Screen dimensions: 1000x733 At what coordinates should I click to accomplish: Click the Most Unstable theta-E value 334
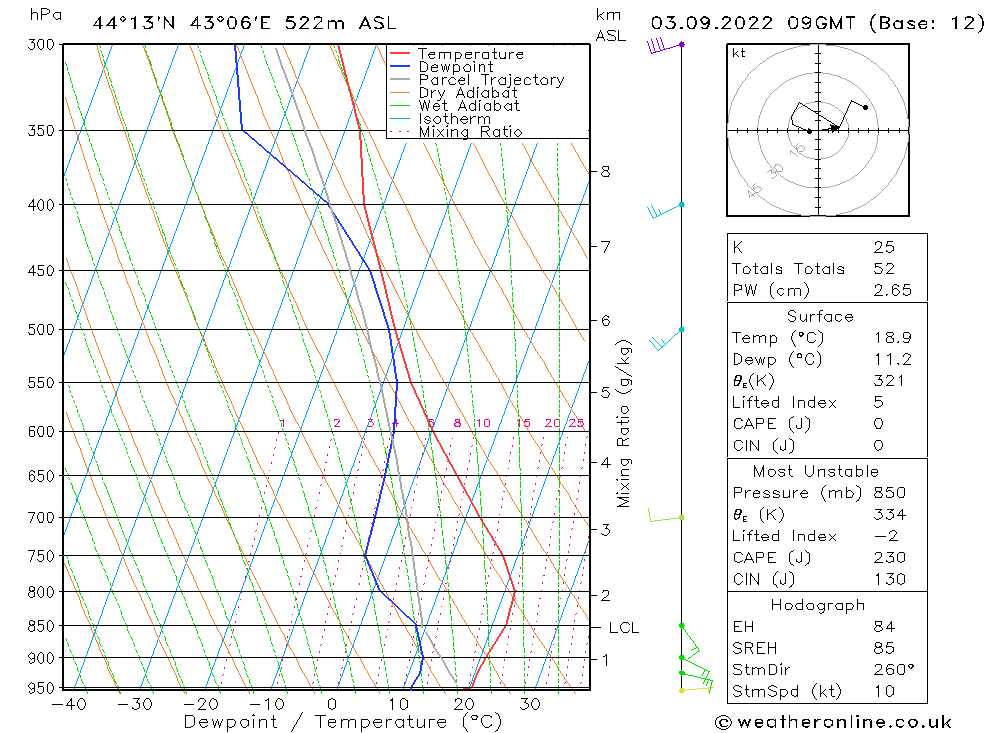889,514
